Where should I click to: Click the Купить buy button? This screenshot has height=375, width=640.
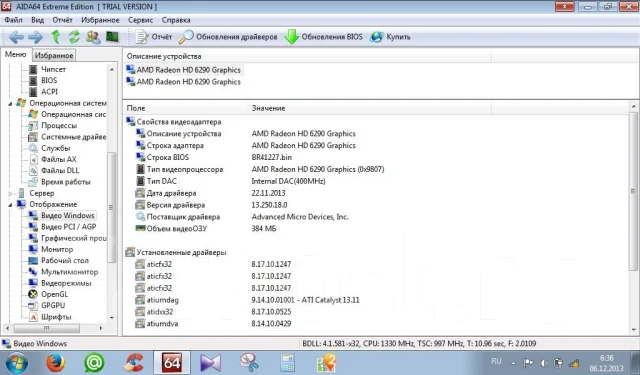[x=390, y=37]
